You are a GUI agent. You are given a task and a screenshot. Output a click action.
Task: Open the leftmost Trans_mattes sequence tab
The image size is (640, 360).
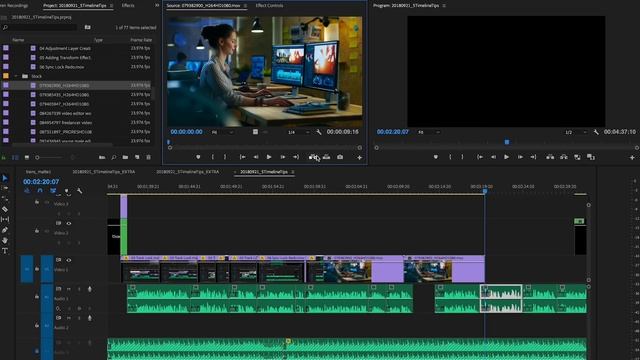pyautogui.click(x=38, y=172)
